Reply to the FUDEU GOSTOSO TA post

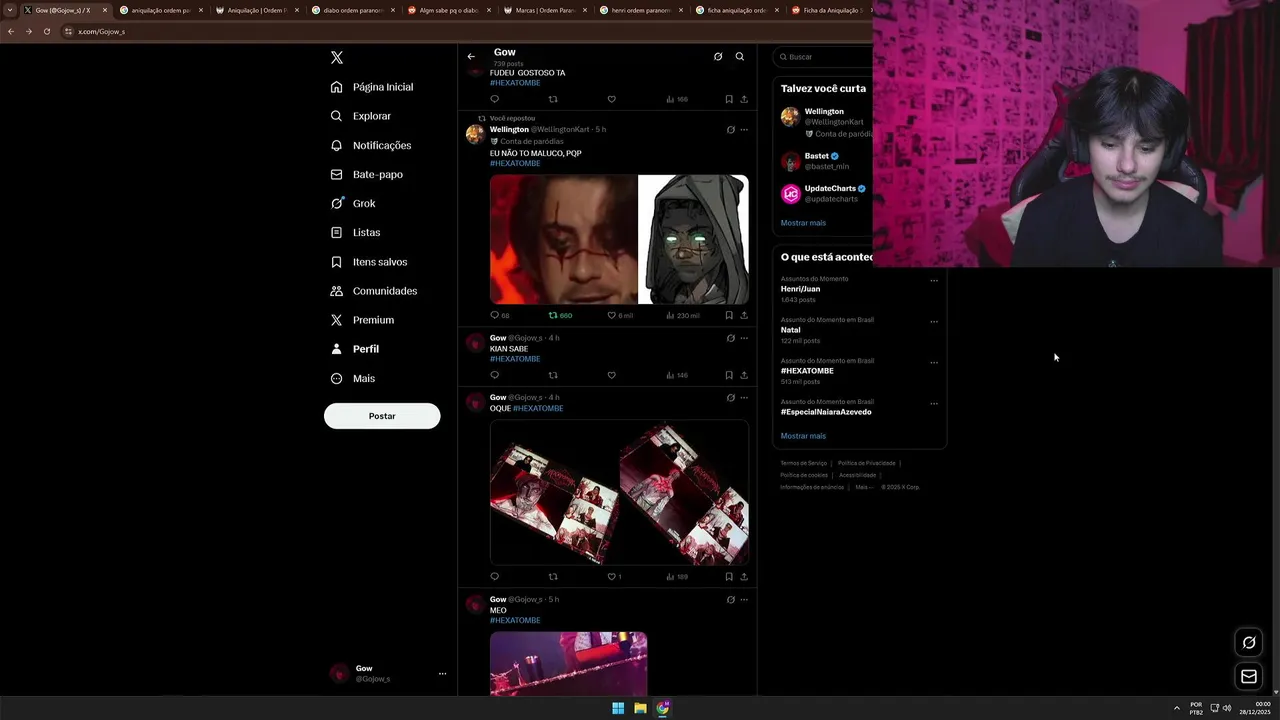point(494,99)
